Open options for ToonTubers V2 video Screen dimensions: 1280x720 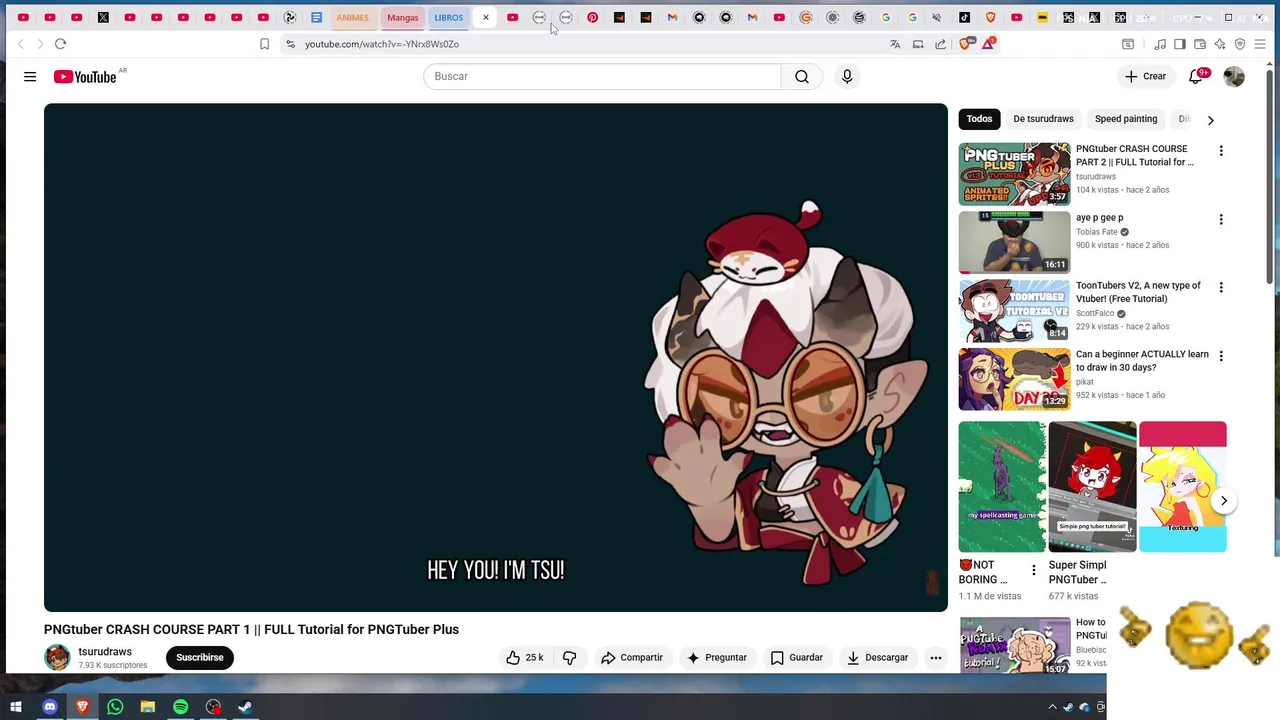click(x=1221, y=287)
